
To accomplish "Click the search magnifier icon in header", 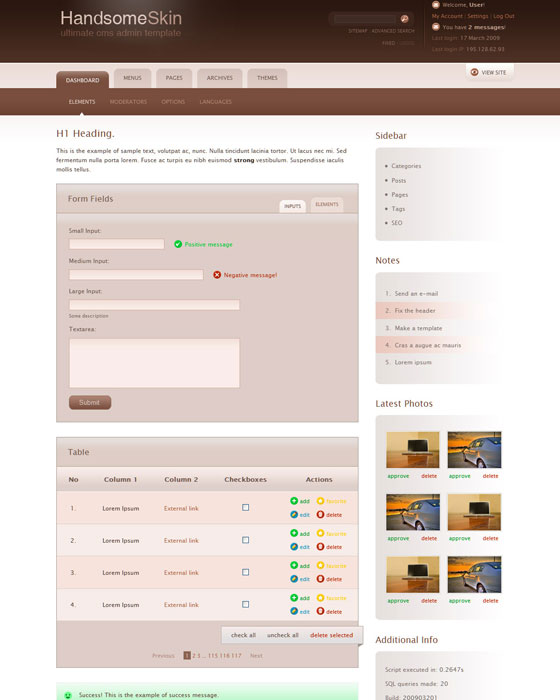I will [405, 19].
